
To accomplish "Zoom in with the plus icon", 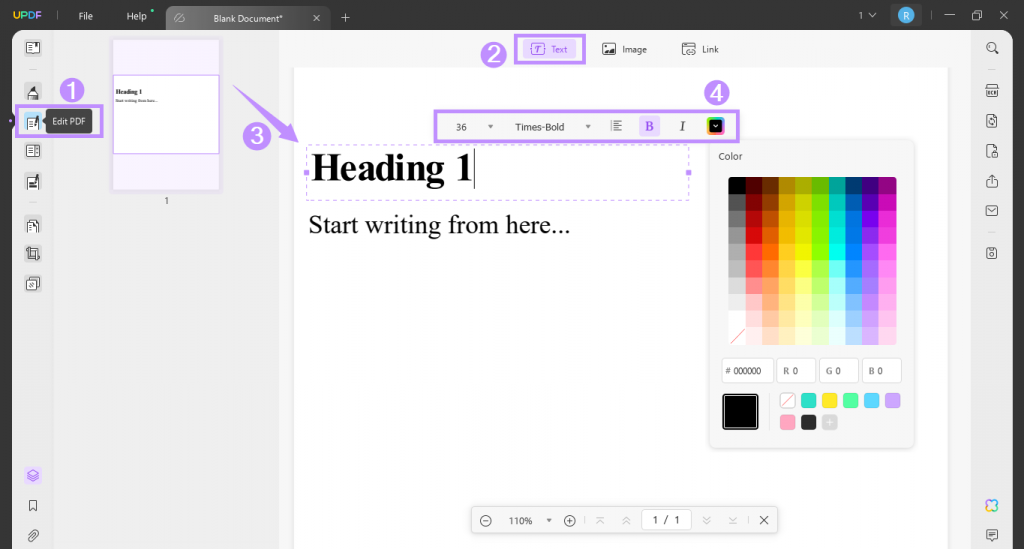I will 569,520.
